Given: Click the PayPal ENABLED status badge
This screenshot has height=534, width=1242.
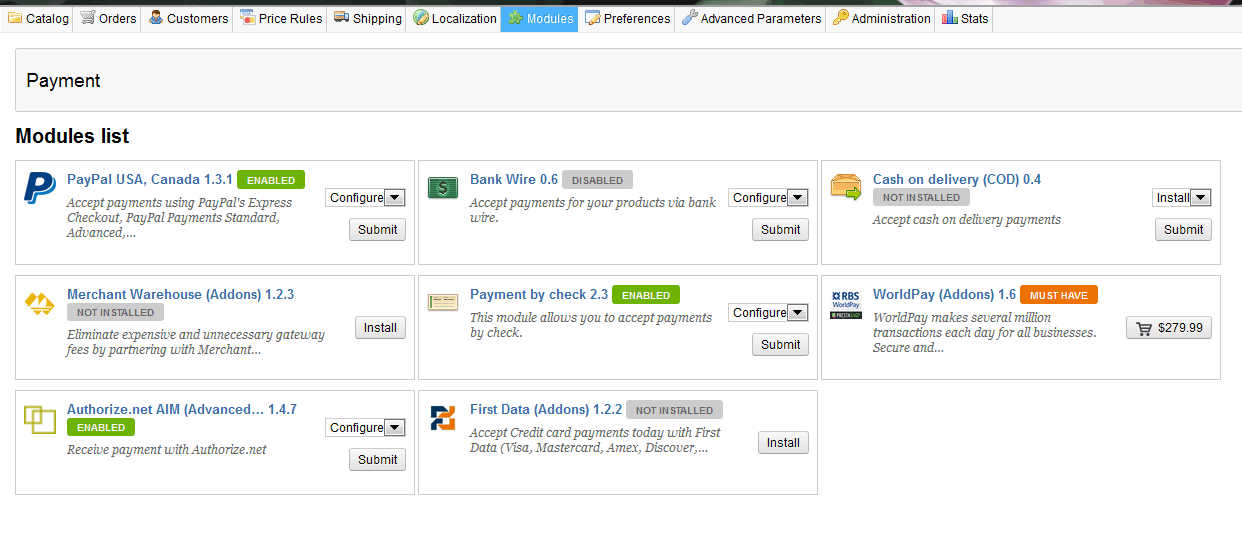Looking at the screenshot, I should [x=271, y=180].
